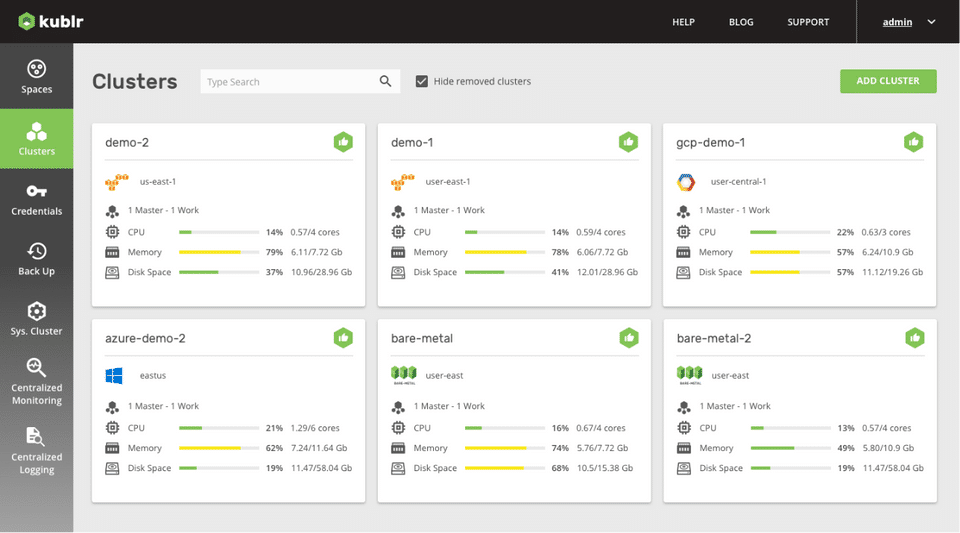Open the azure-demo-2 cluster title
The height and width of the screenshot is (533, 960).
point(145,338)
